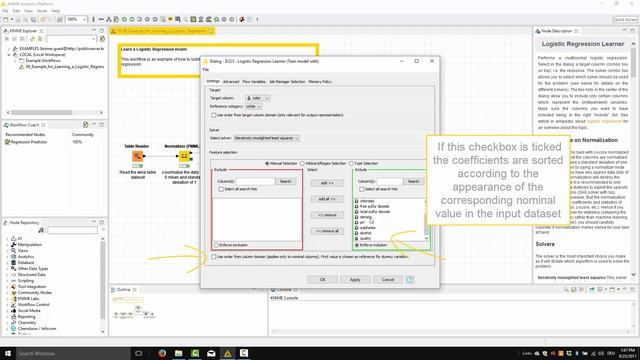640x360 pixels.
Task: Click the OK button
Action: [x=322, y=280]
